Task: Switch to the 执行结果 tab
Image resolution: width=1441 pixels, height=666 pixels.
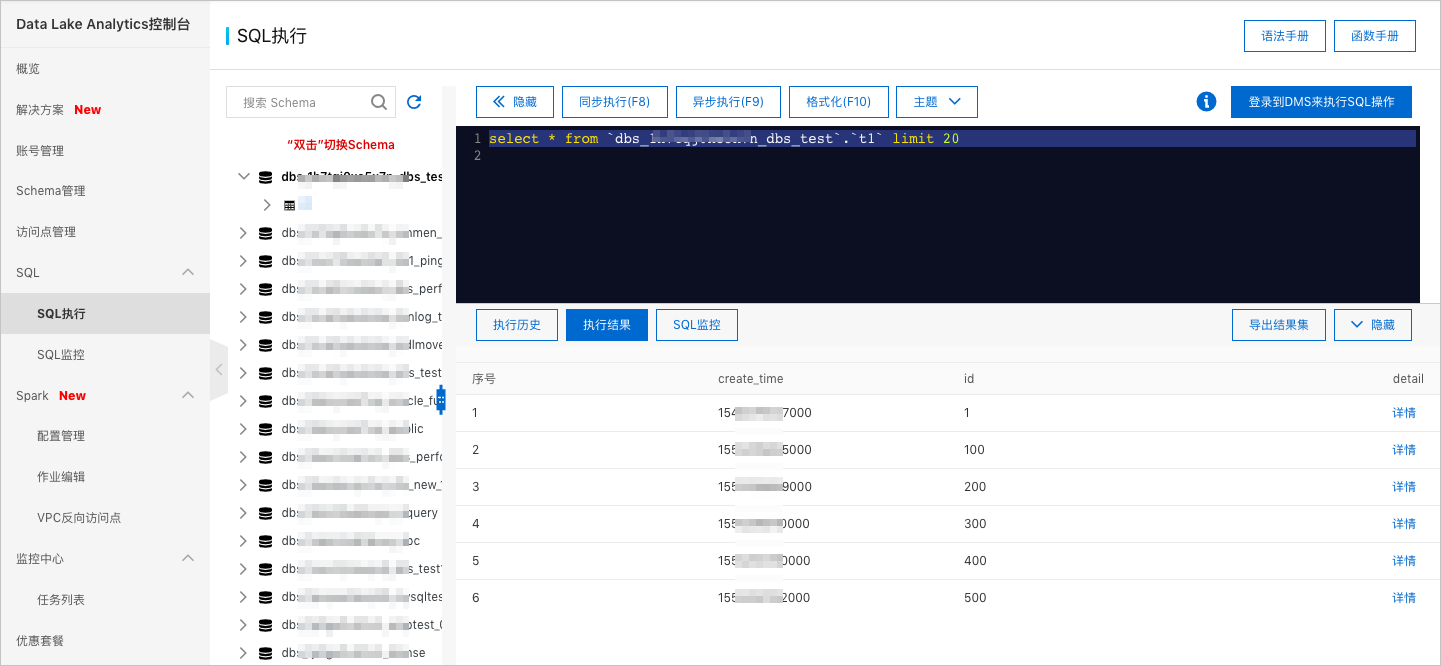Action: (x=607, y=325)
